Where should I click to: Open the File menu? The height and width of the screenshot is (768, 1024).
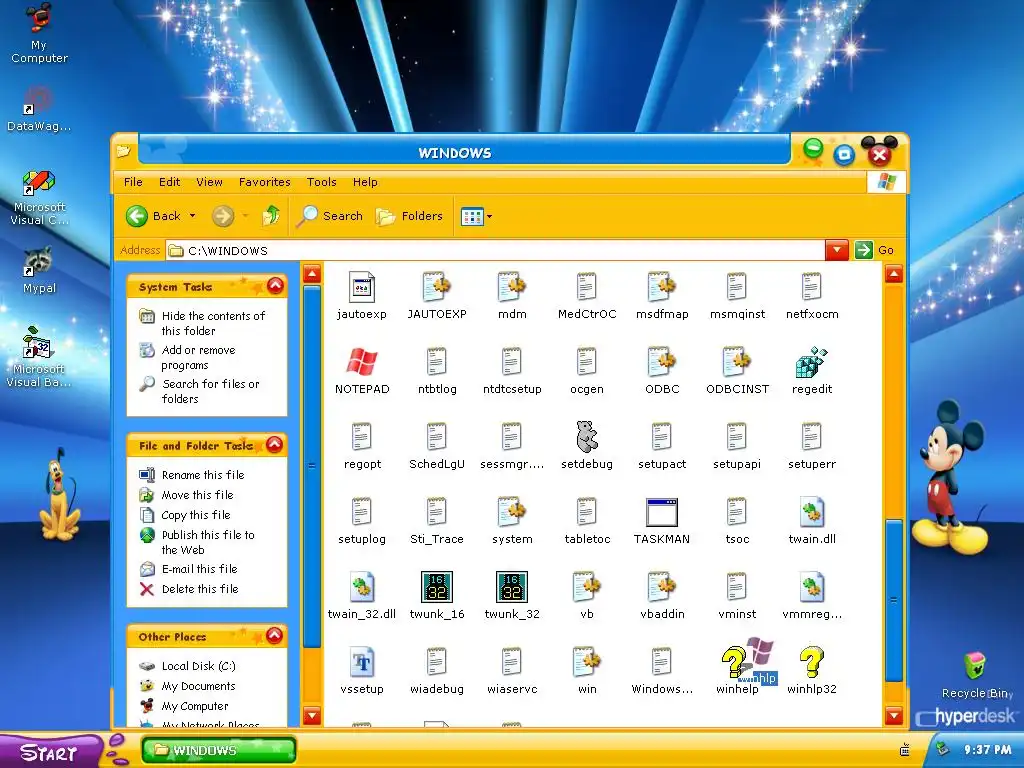[133, 182]
